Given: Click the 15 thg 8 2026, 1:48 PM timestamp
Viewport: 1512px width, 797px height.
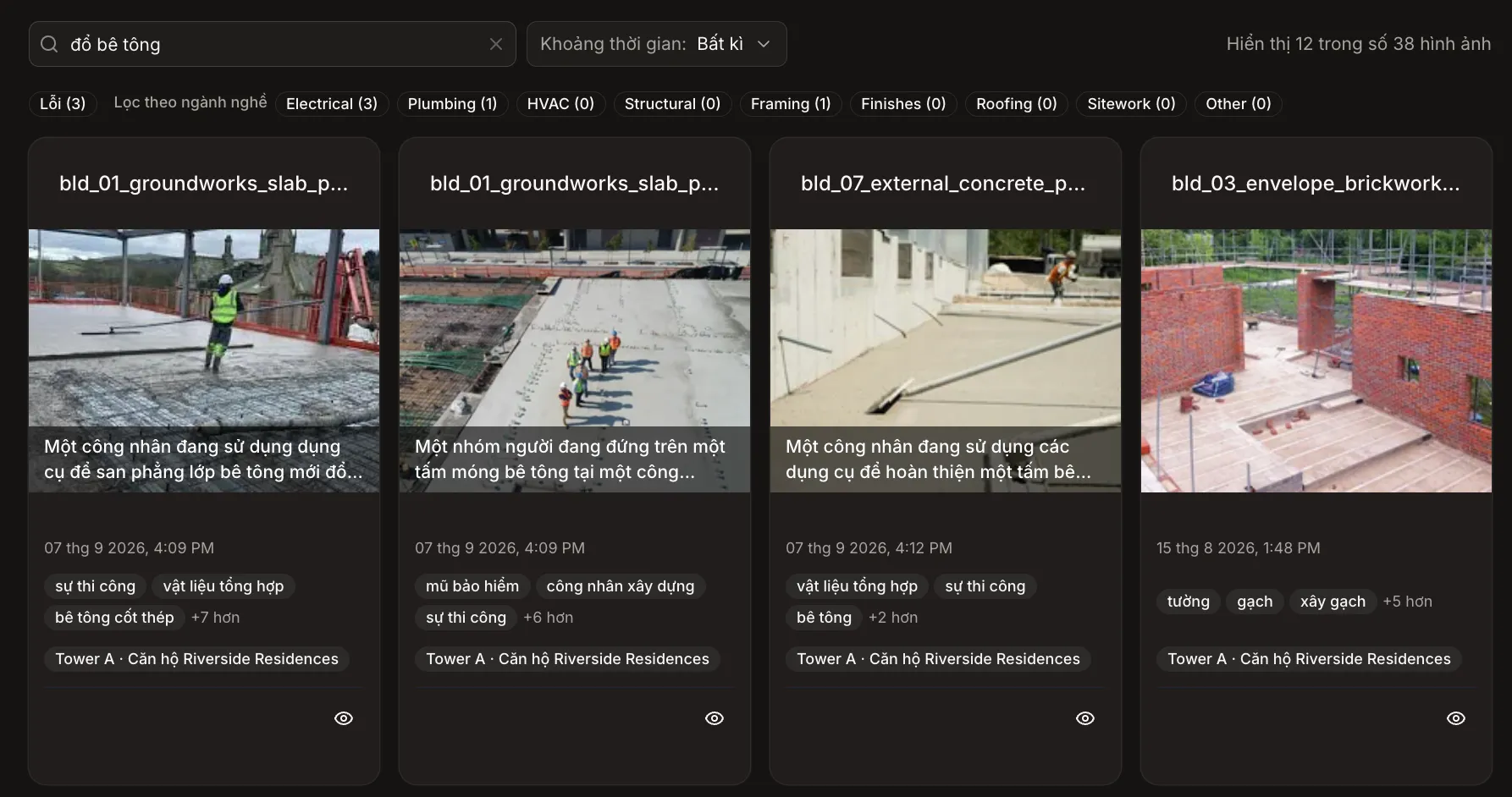Looking at the screenshot, I should click(x=1239, y=548).
